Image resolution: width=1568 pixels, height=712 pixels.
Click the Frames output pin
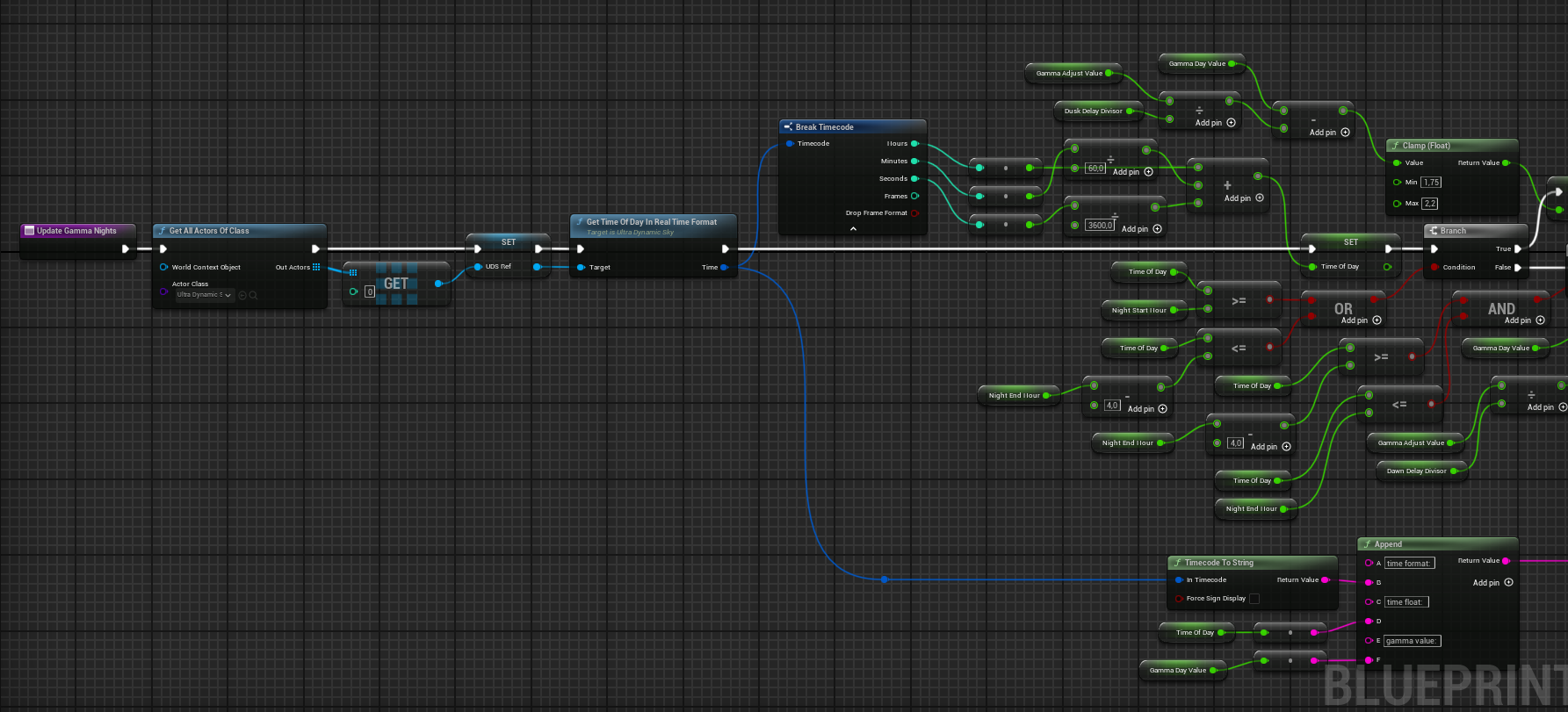point(914,197)
